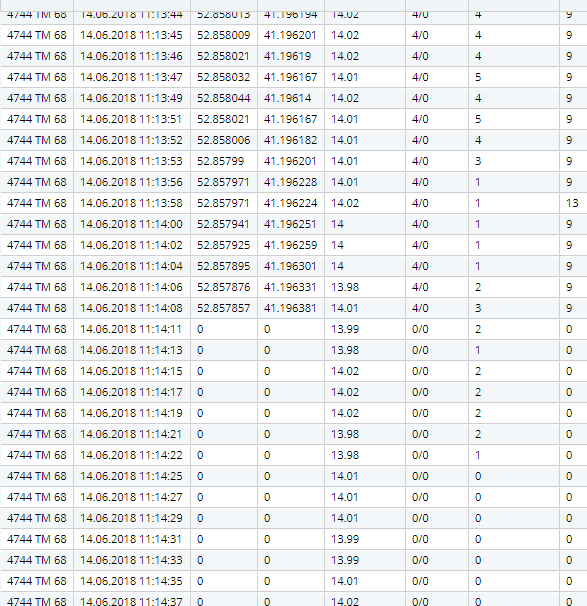This screenshot has width=587, height=606.
Task: Click longitude cell 41.196259
Action: (x=290, y=245)
